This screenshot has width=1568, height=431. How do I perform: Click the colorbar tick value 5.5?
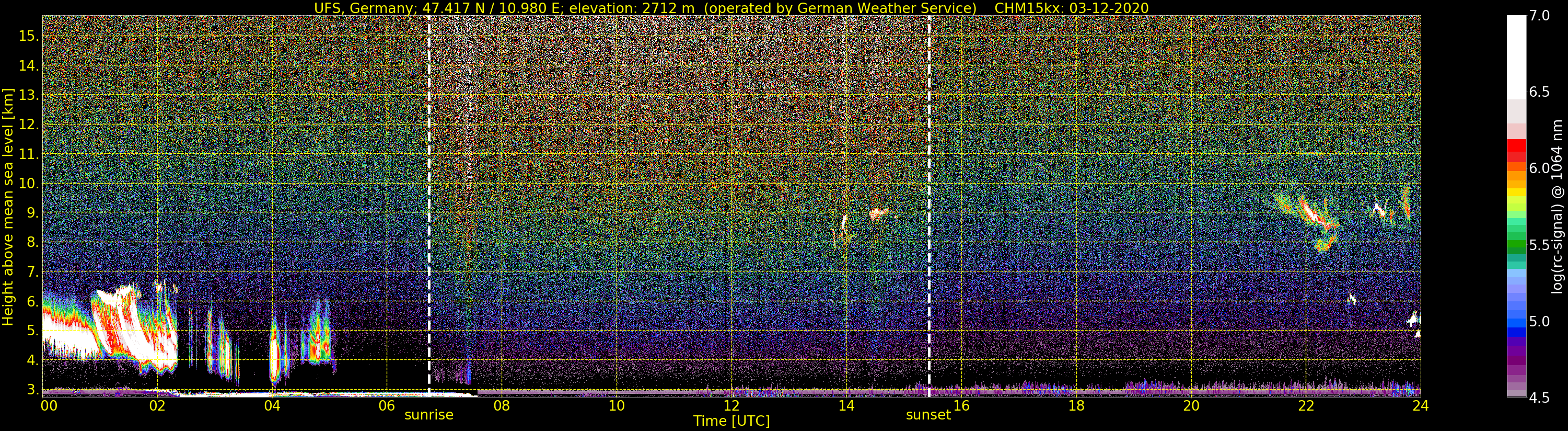1539,245
